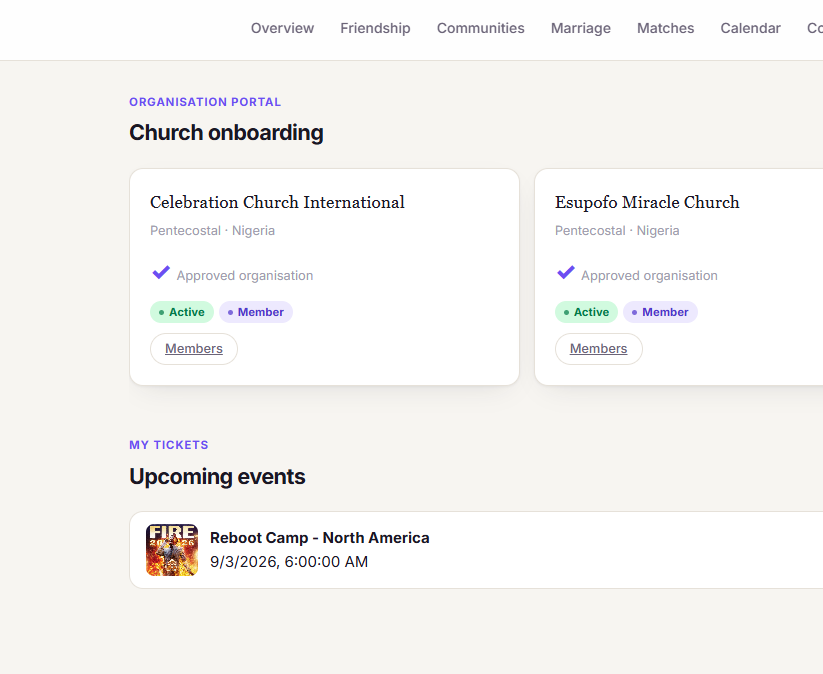Open the Reboot Camp FIRE event thumbnail
823x674 pixels.
[172, 550]
